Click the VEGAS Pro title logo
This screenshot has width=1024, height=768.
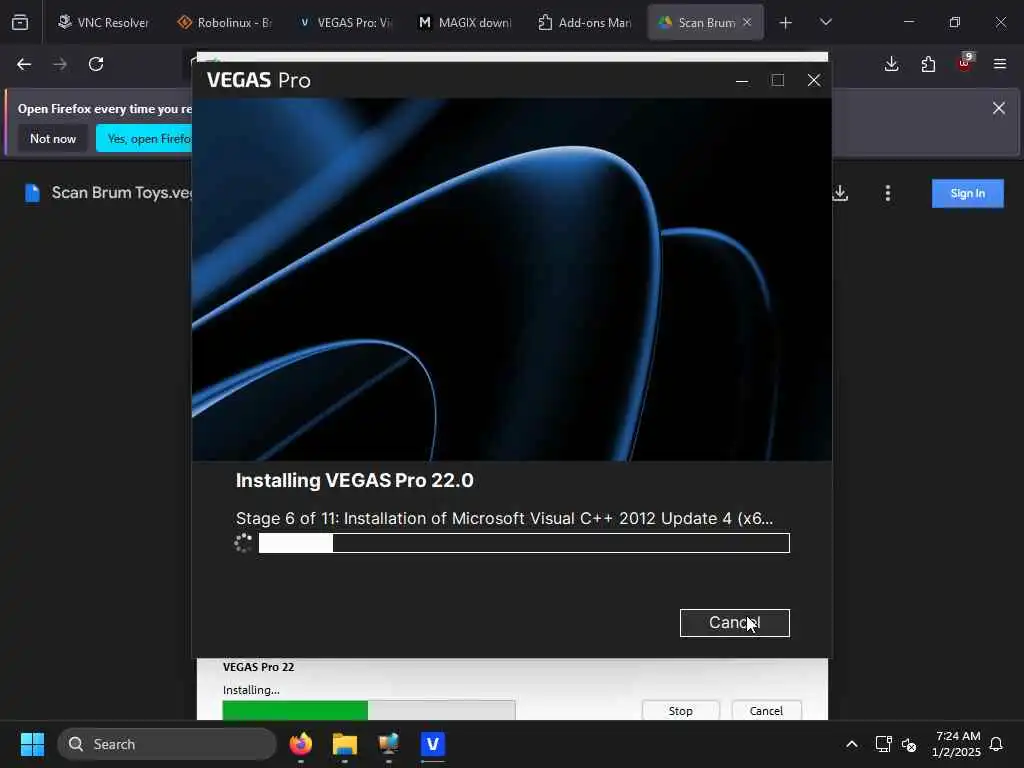(x=259, y=80)
